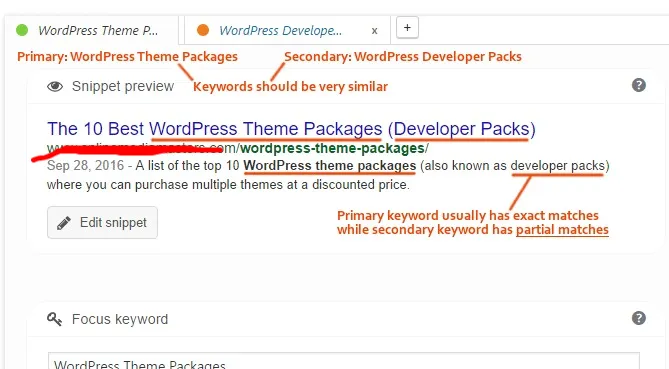Open help for the Snippet preview section

pyautogui.click(x=639, y=85)
